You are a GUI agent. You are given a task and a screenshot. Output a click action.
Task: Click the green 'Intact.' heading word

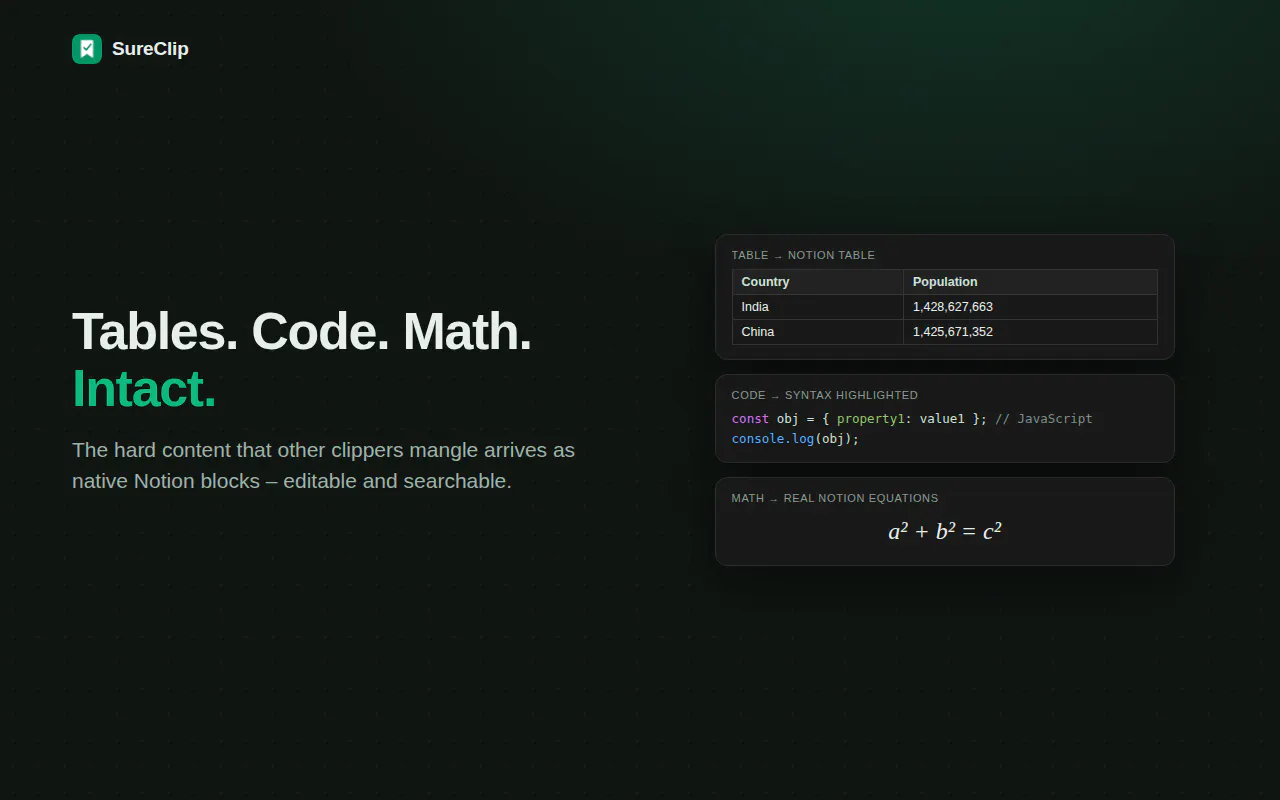pos(144,389)
